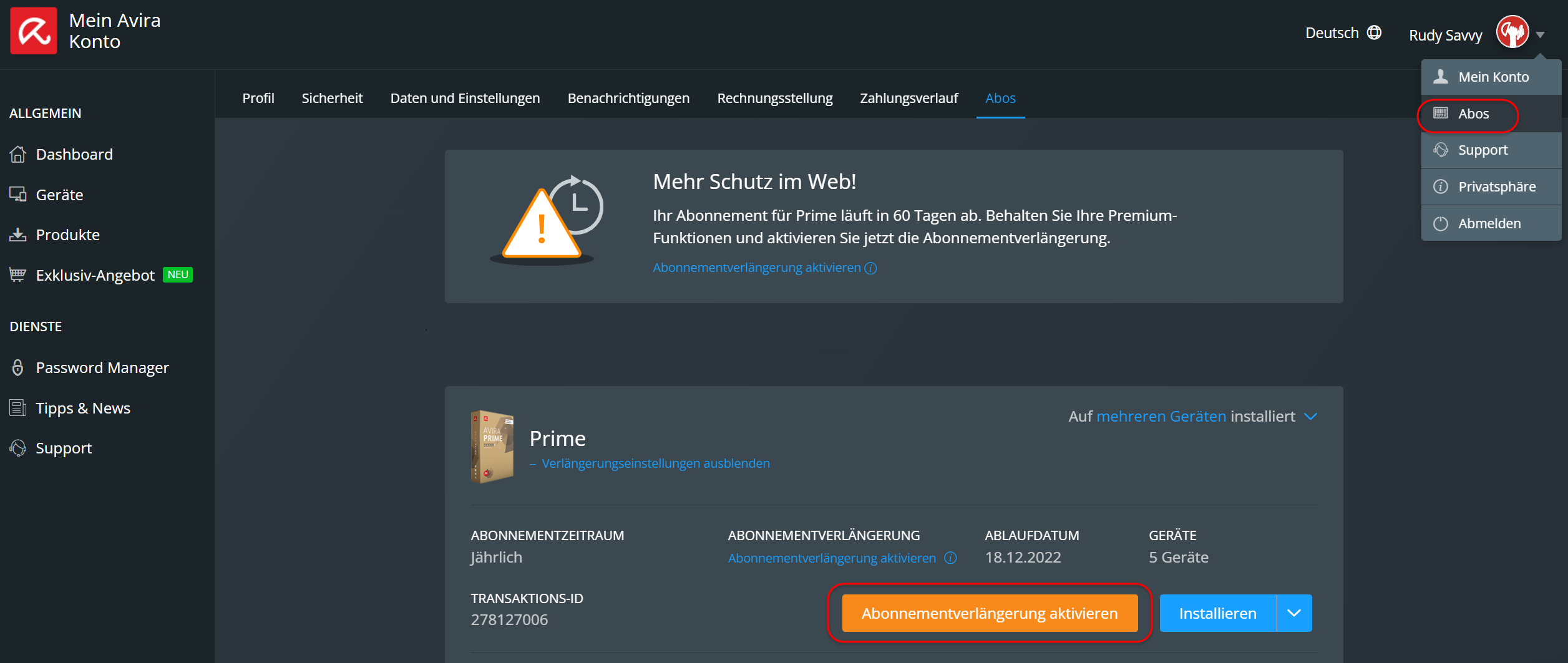1568x663 pixels.
Task: Click the ALLGEMEIN section header
Action: (45, 113)
